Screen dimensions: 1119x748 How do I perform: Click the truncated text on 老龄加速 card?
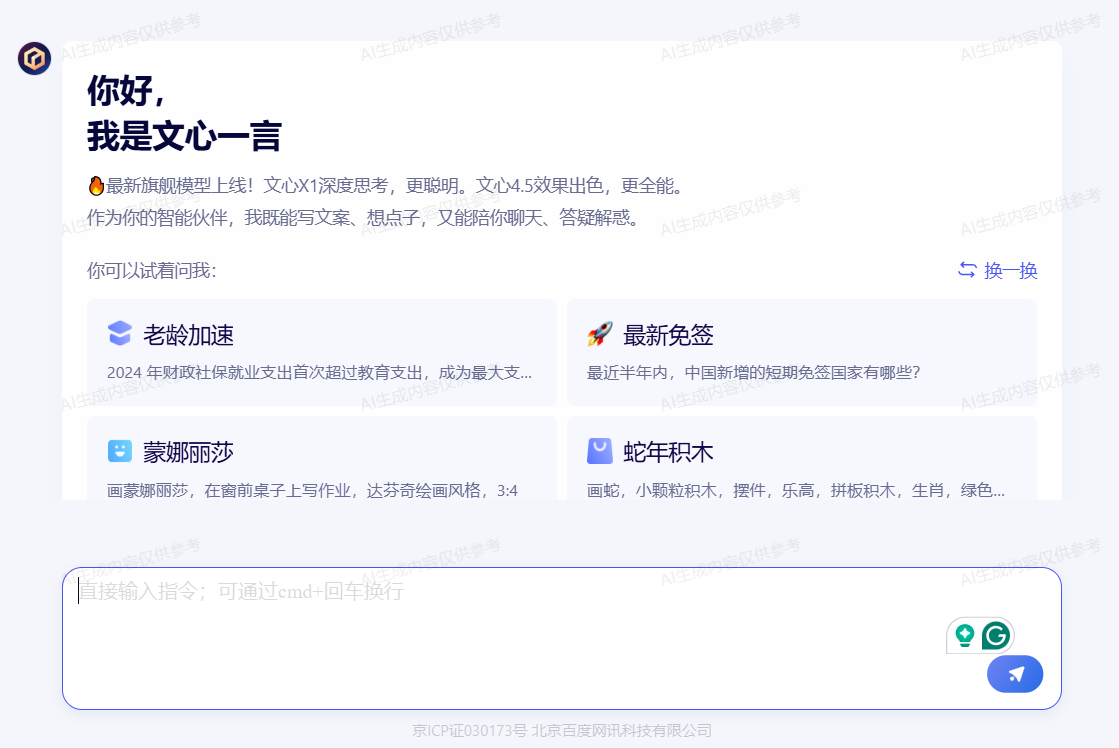[x=322, y=372]
